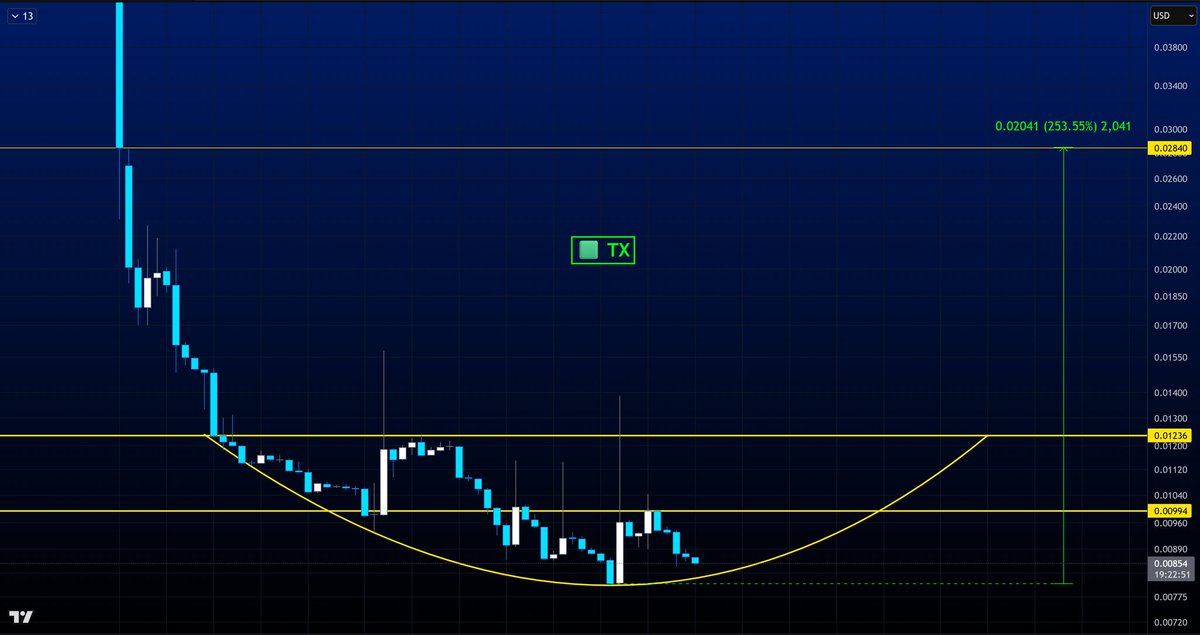Screen dimensions: 1200x635
Task: Click the 0.01040 price axis value
Action: (x=1170, y=496)
